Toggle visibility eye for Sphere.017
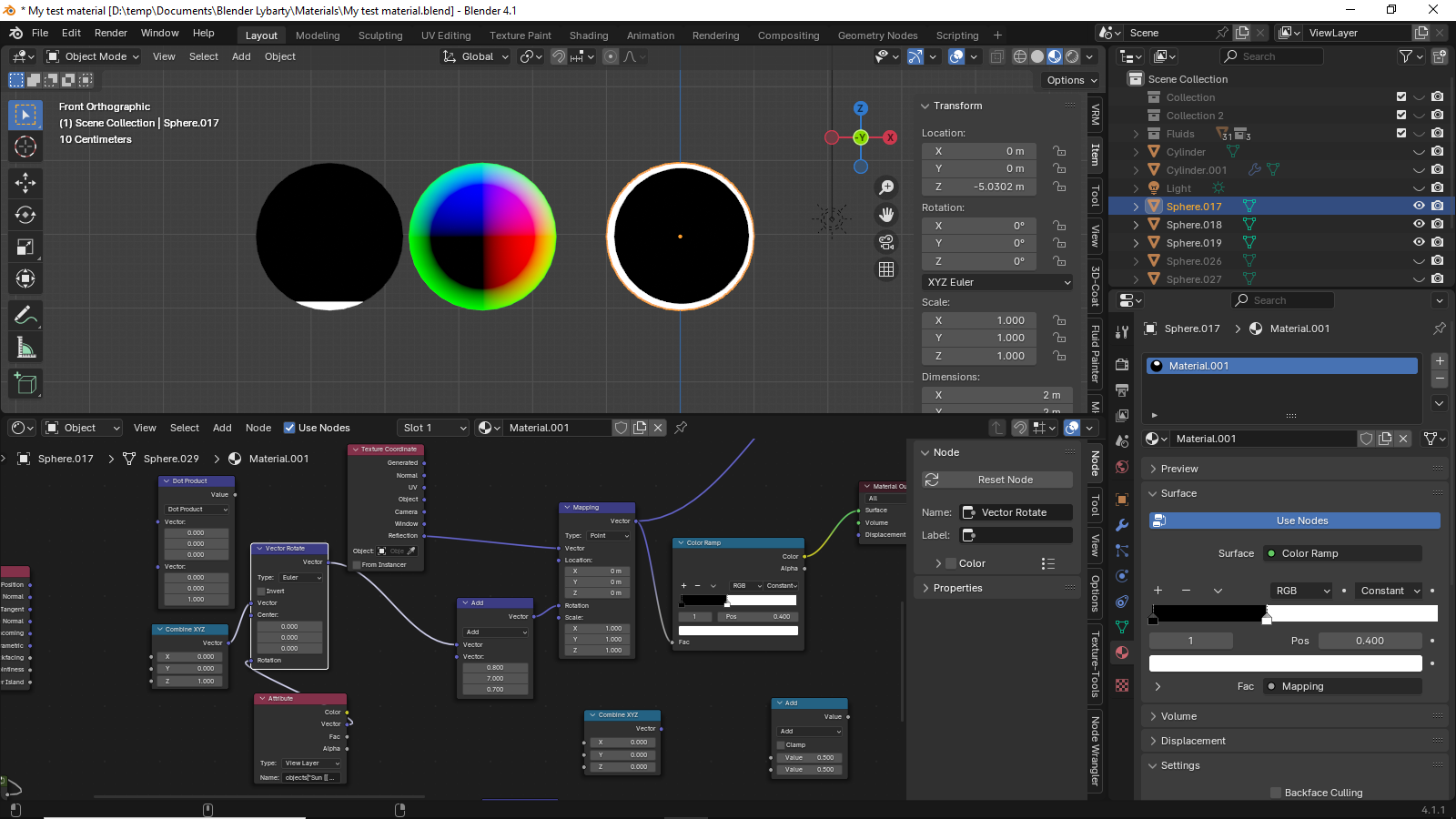The width and height of the screenshot is (1456, 819). click(x=1419, y=207)
